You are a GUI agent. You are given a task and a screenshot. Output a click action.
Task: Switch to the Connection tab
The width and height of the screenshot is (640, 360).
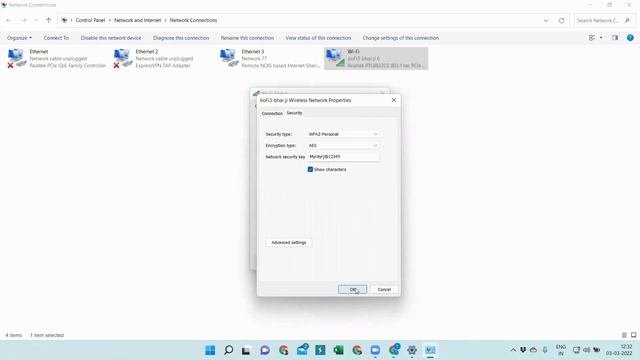coord(272,113)
